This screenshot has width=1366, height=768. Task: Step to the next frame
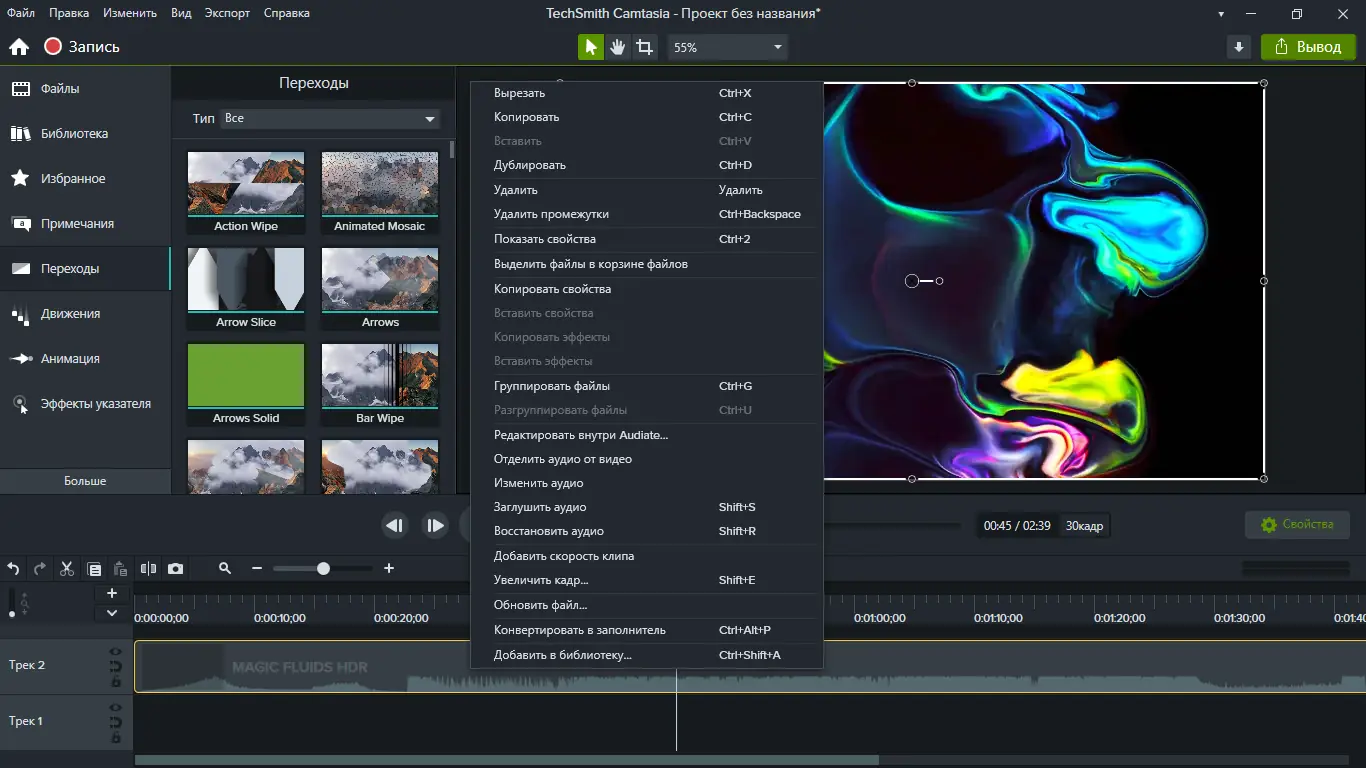[x=435, y=525]
